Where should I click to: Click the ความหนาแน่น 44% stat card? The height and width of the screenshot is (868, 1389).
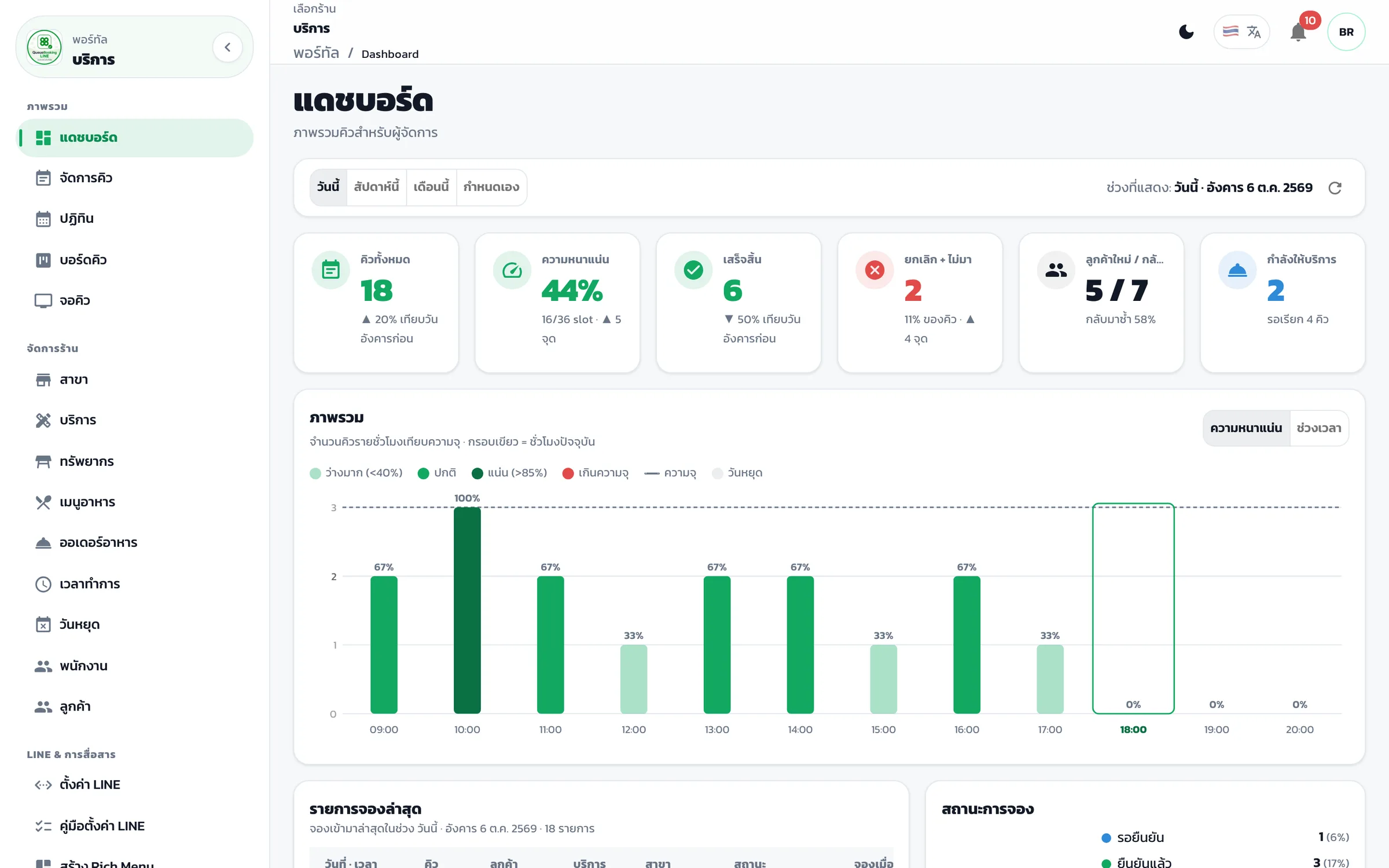click(x=557, y=303)
